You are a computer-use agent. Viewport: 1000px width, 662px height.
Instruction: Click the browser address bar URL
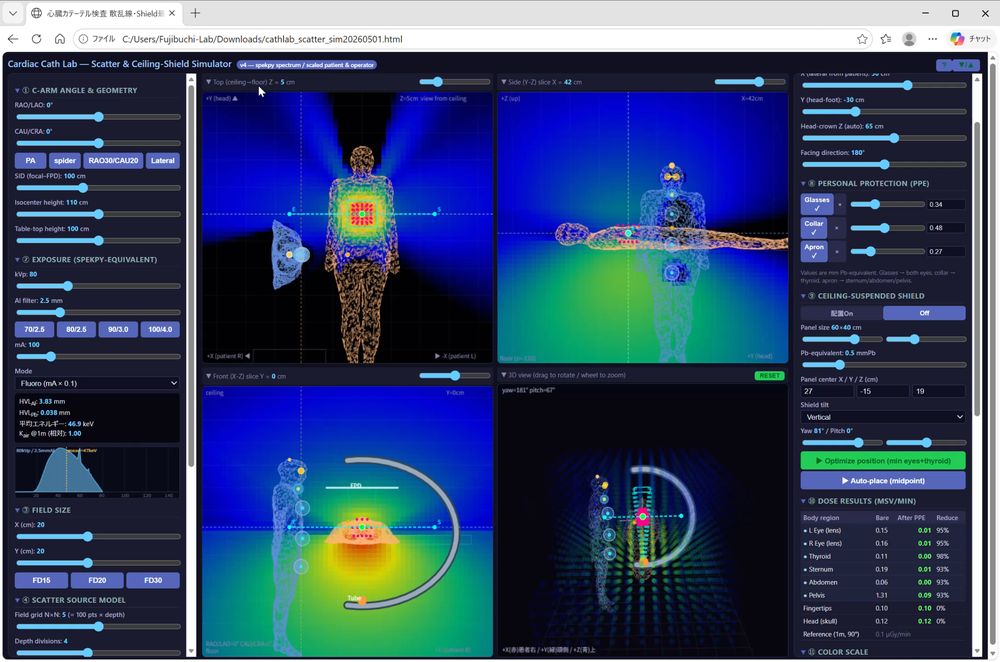pos(262,39)
